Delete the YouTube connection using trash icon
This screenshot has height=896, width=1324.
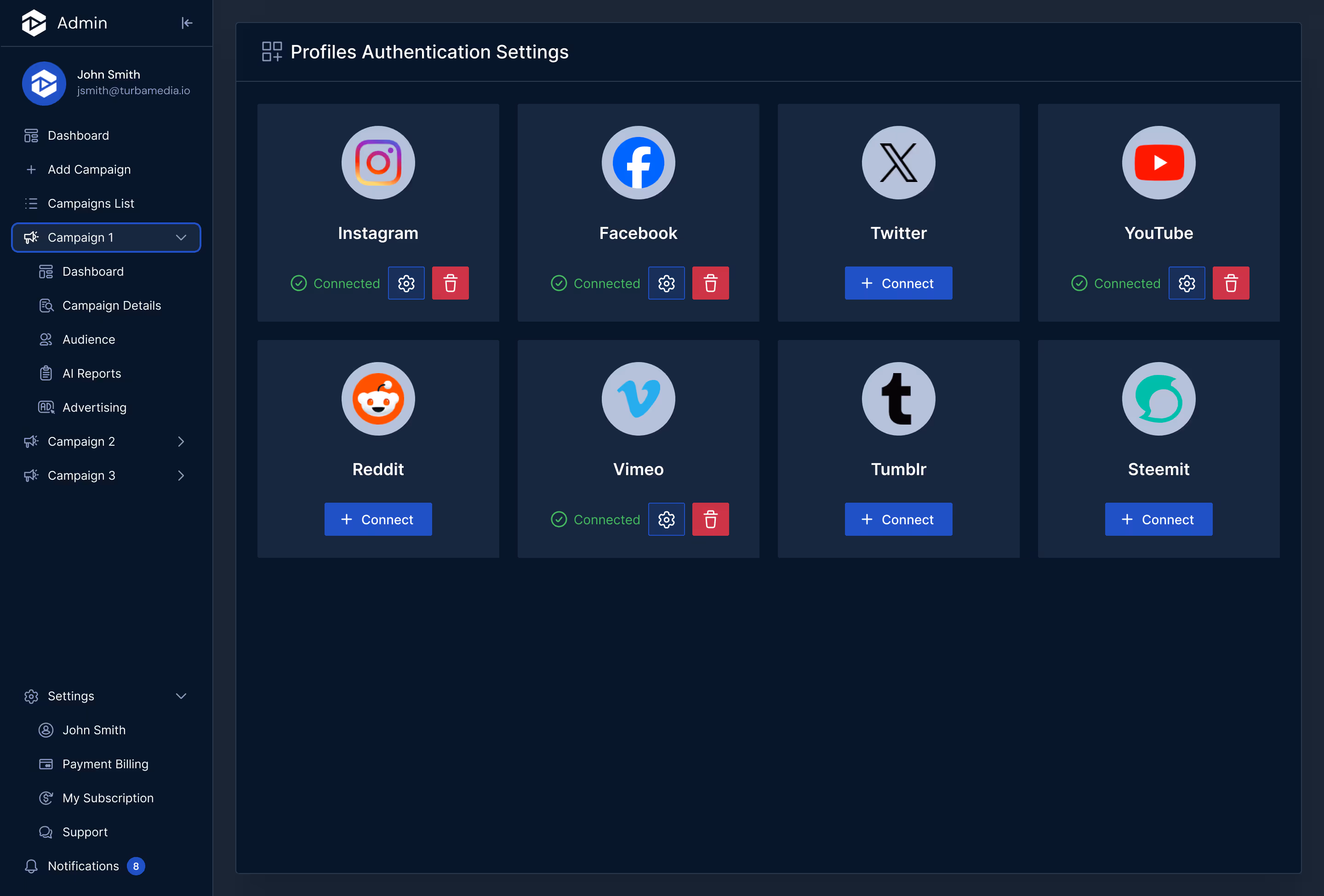tap(1231, 283)
